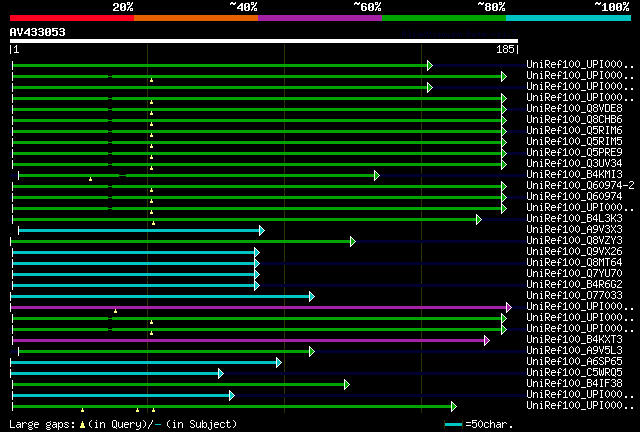Select the UniRef100_Q60974 label
This screenshot has width=640, height=432.
[574, 197]
